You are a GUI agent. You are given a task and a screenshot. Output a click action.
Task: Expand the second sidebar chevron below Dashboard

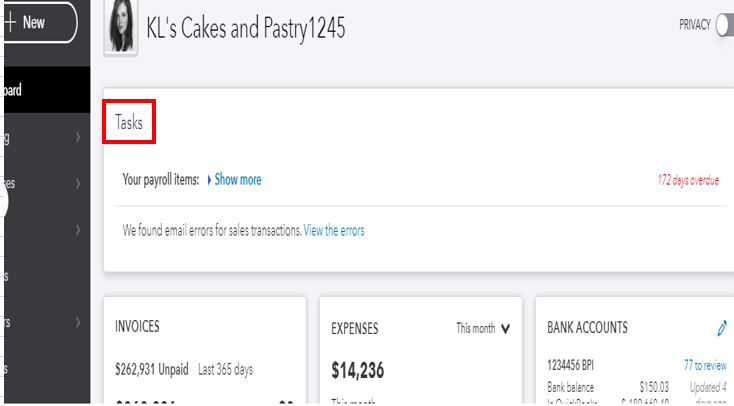(x=77, y=184)
